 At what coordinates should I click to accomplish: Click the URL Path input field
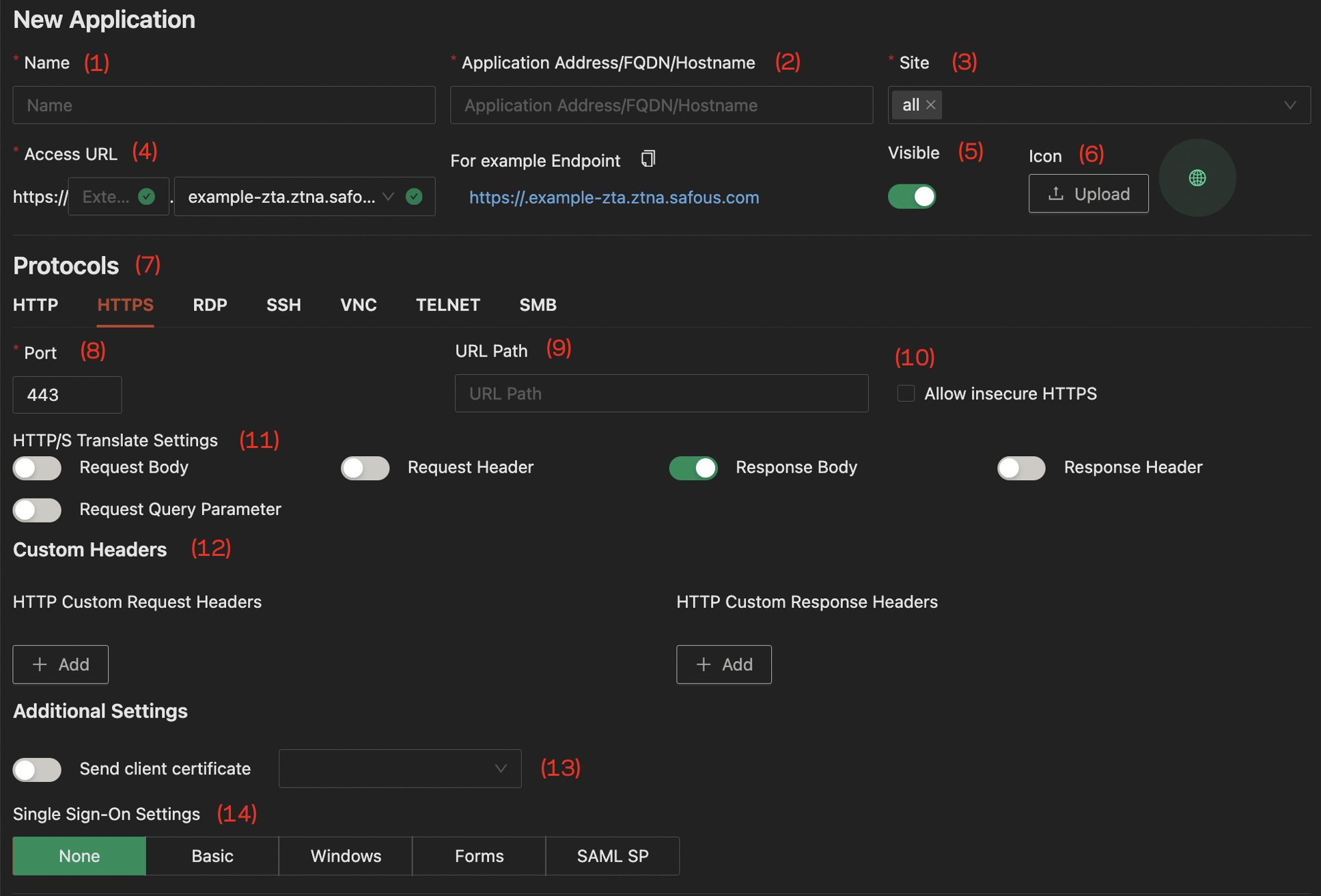662,393
